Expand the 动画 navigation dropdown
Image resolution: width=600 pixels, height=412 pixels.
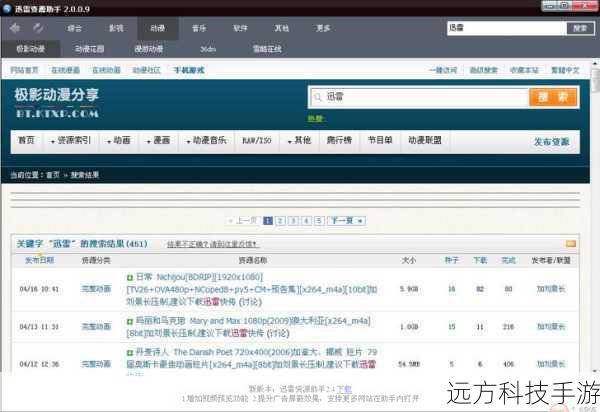(x=119, y=140)
